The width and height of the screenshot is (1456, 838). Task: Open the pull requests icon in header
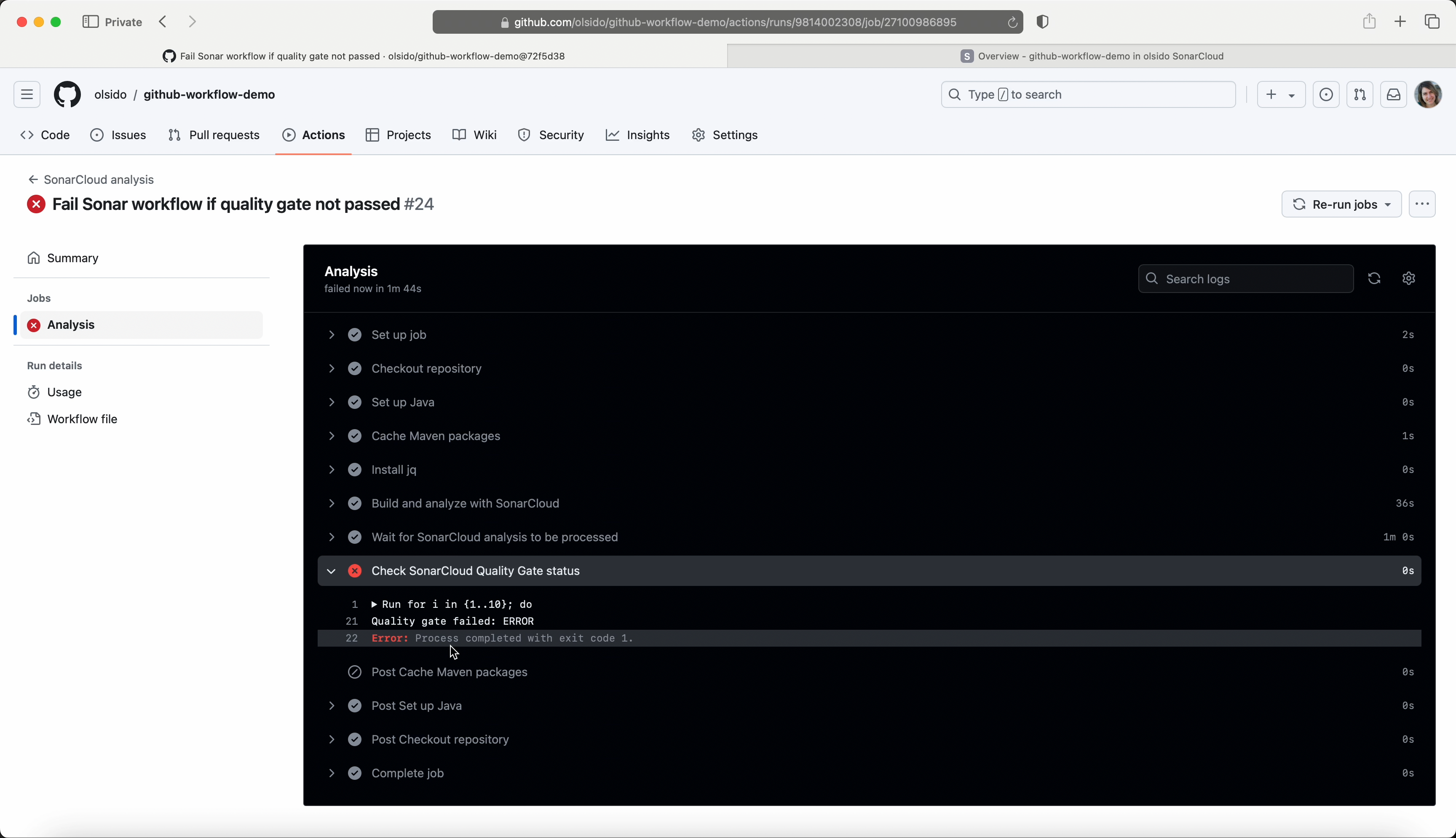click(1360, 94)
